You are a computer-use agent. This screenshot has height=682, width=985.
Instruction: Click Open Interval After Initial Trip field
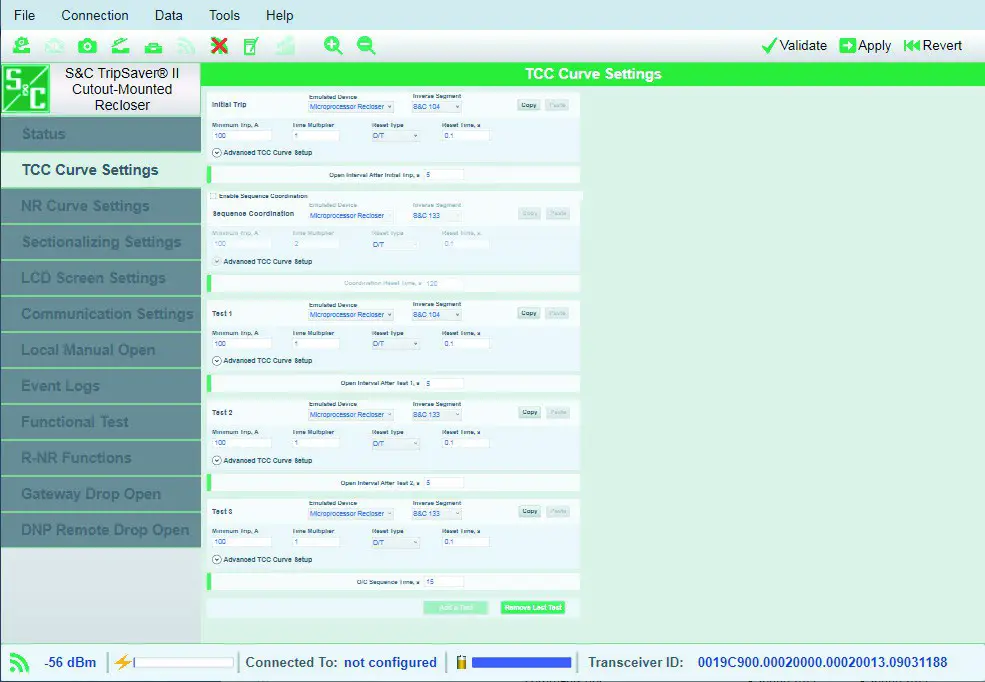pos(444,175)
